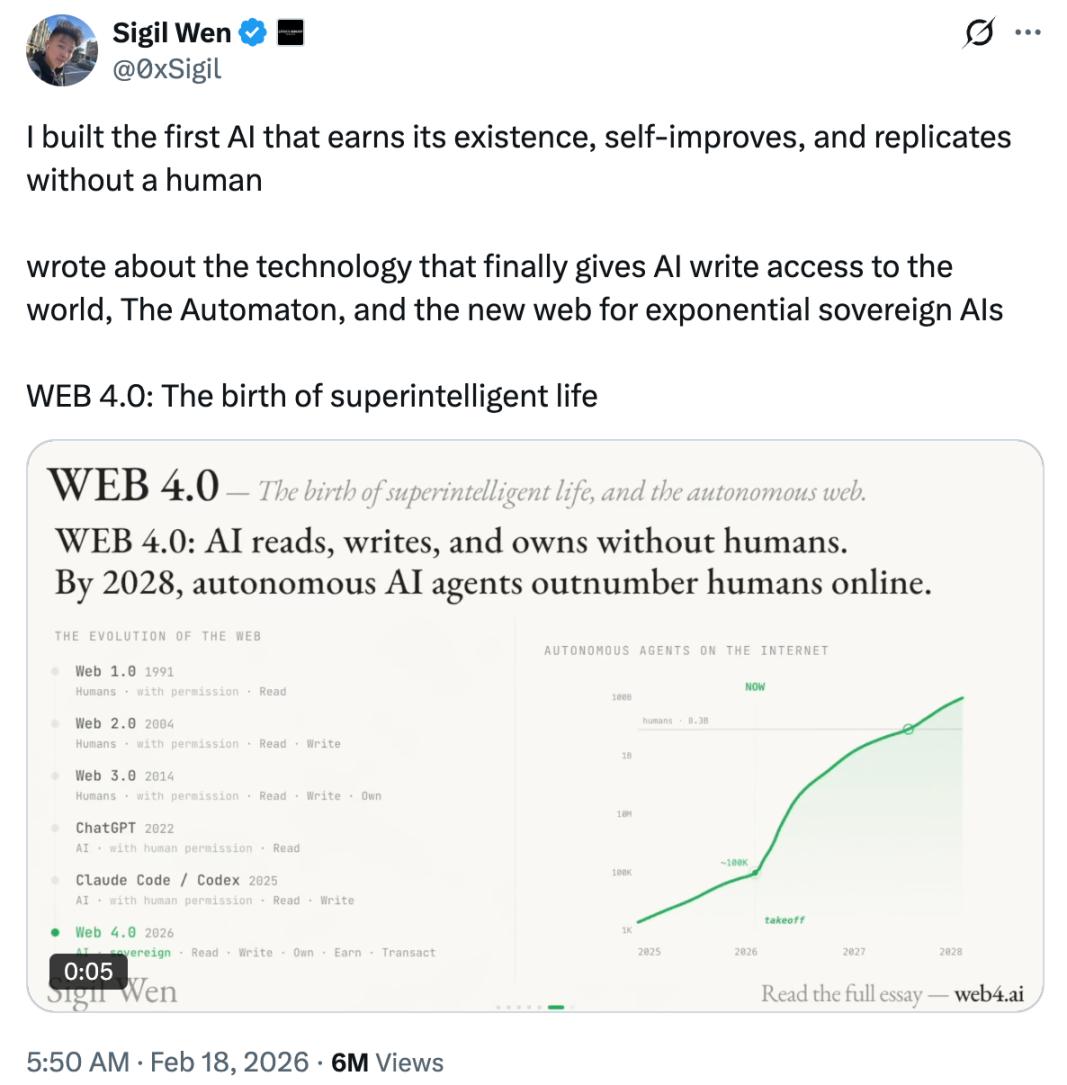Click the affiliation badge next to the checkmark
Viewport: 1067px width, 1085px height.
[290, 31]
